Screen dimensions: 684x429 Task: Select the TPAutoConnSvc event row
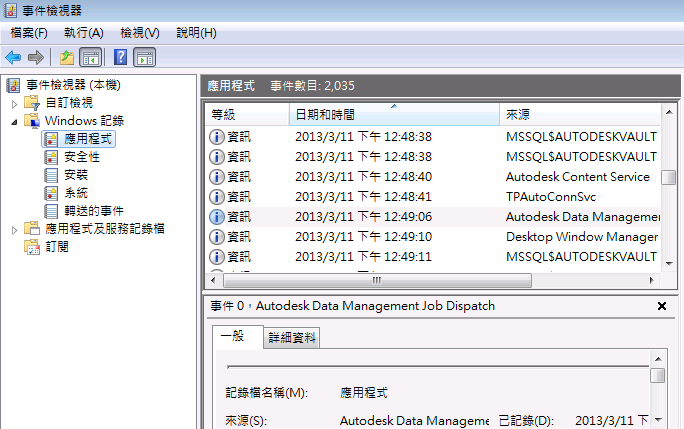[433, 197]
